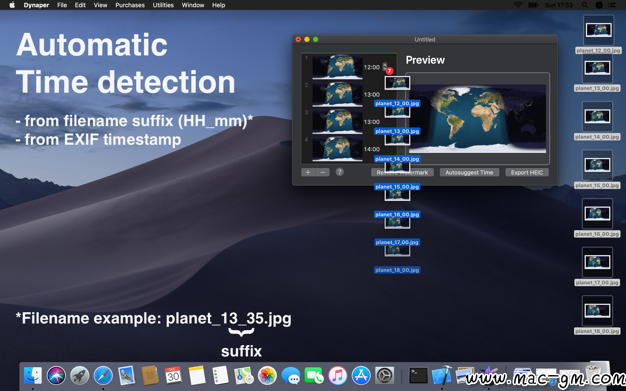The height and width of the screenshot is (391, 626).
Task: Open the Purchases menu
Action: coord(130,5)
